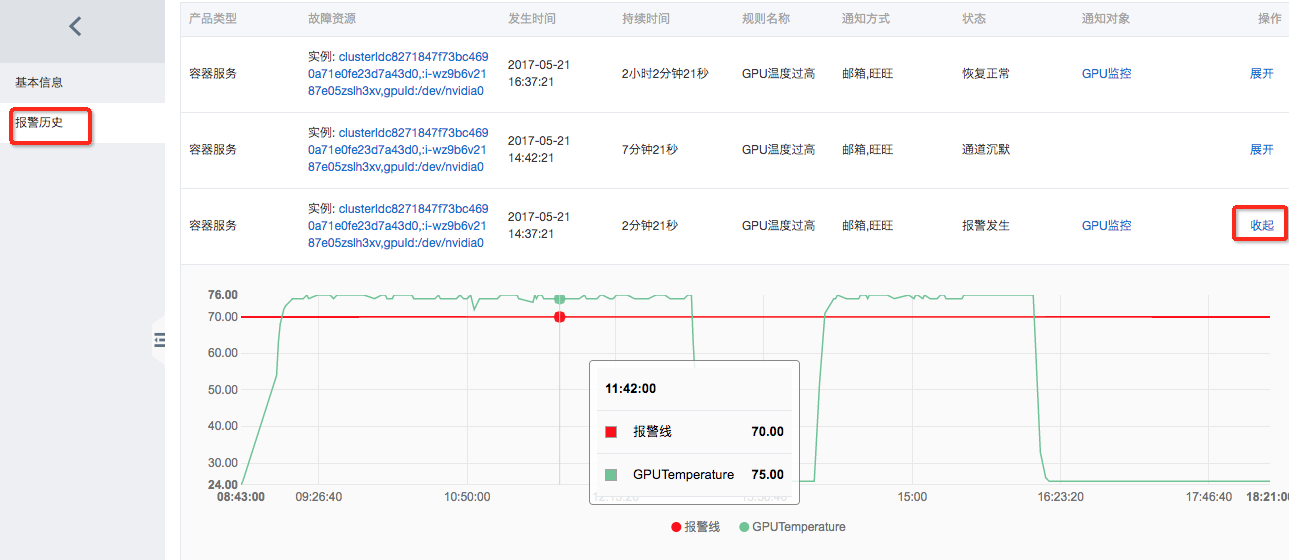Image resolution: width=1289 pixels, height=560 pixels.
Task: Expand the alarm row at 14:42:21
Action: (1262, 150)
